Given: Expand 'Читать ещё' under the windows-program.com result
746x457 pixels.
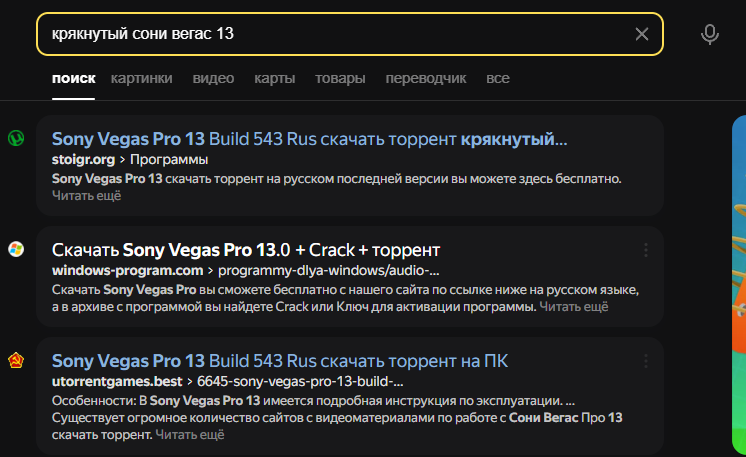Looking at the screenshot, I should [x=574, y=307].
